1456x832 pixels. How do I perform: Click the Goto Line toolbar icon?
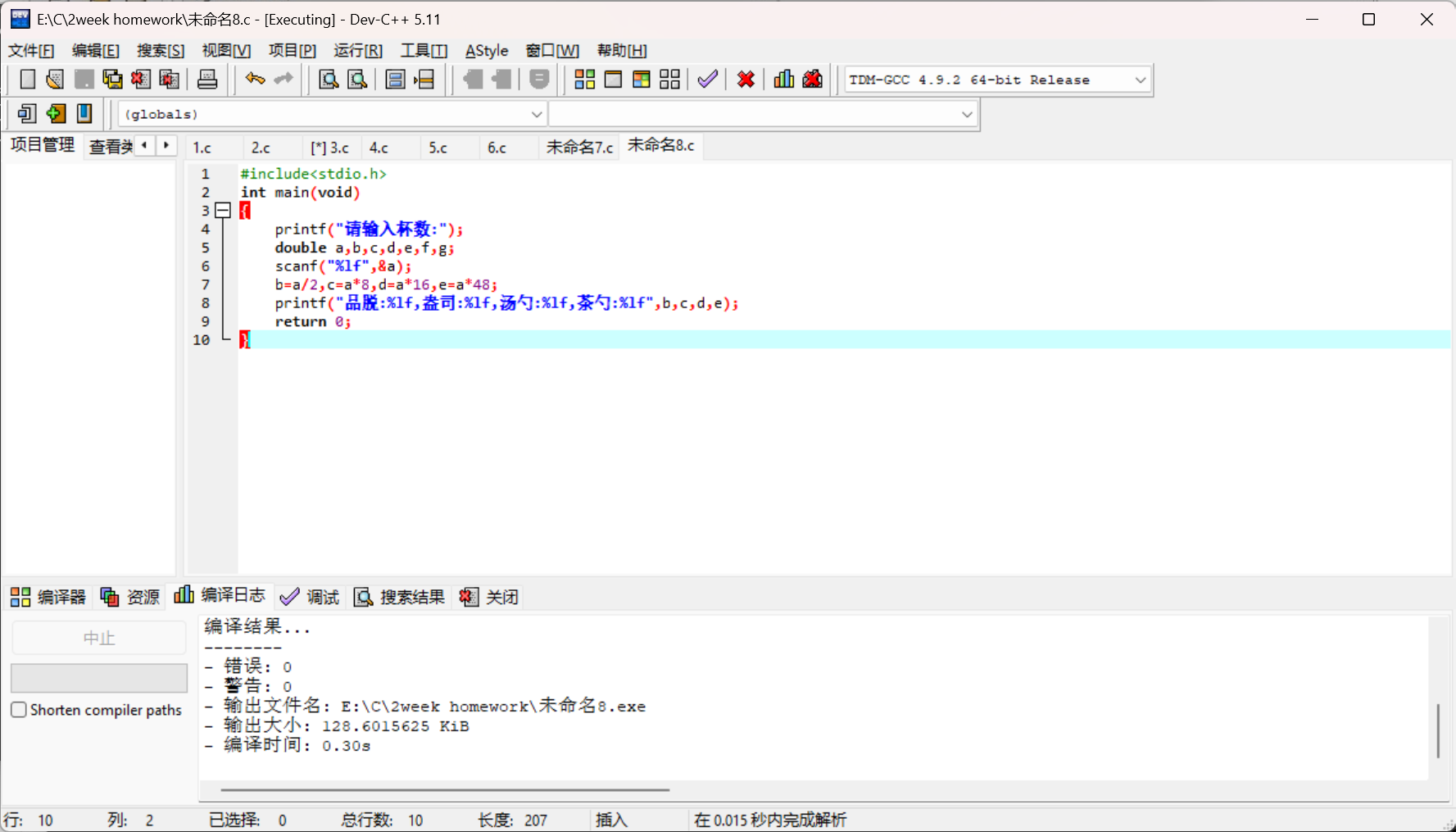click(x=424, y=80)
